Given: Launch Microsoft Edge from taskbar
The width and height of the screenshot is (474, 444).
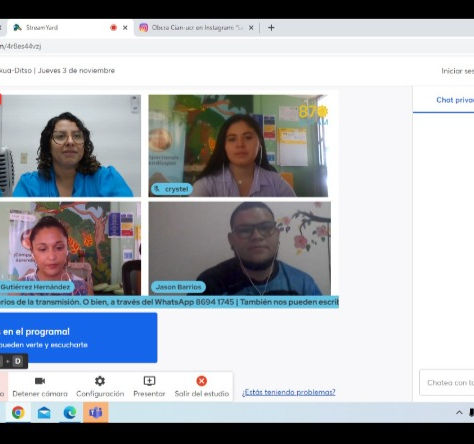Looking at the screenshot, I should (x=70, y=413).
